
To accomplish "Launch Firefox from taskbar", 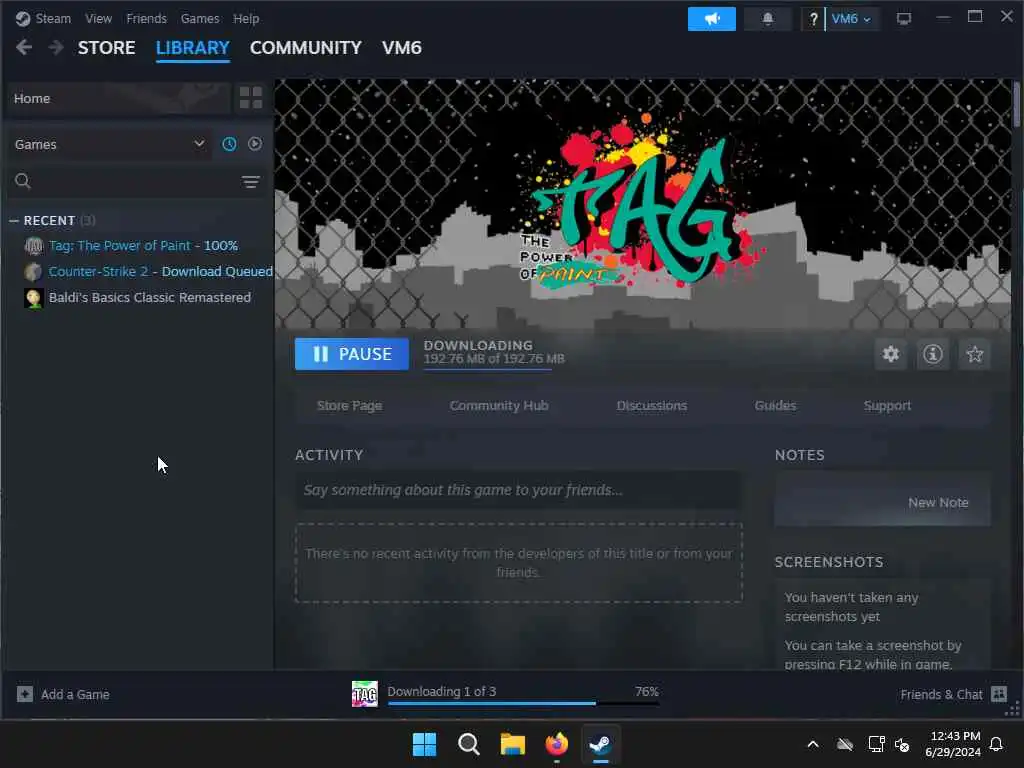I will coord(556,744).
